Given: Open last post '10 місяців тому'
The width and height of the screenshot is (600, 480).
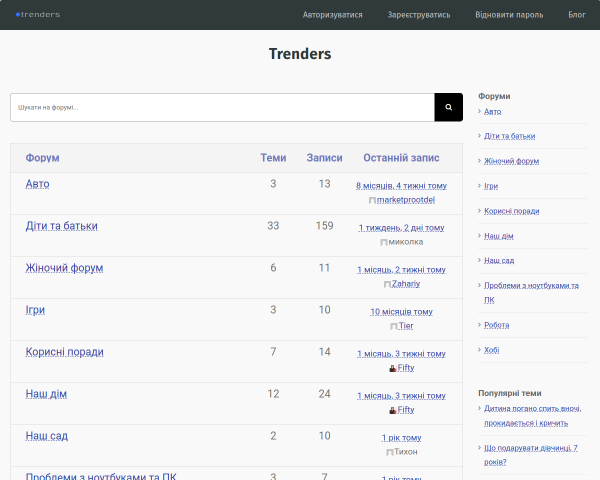Looking at the screenshot, I should 401,312.
